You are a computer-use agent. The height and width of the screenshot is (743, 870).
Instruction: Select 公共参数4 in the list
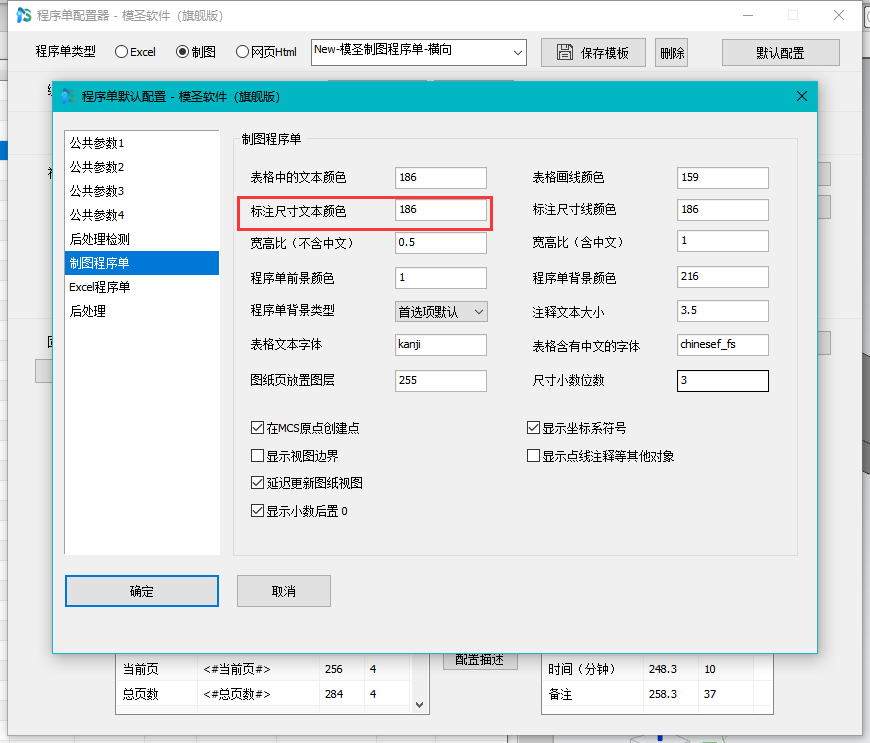(x=141, y=215)
